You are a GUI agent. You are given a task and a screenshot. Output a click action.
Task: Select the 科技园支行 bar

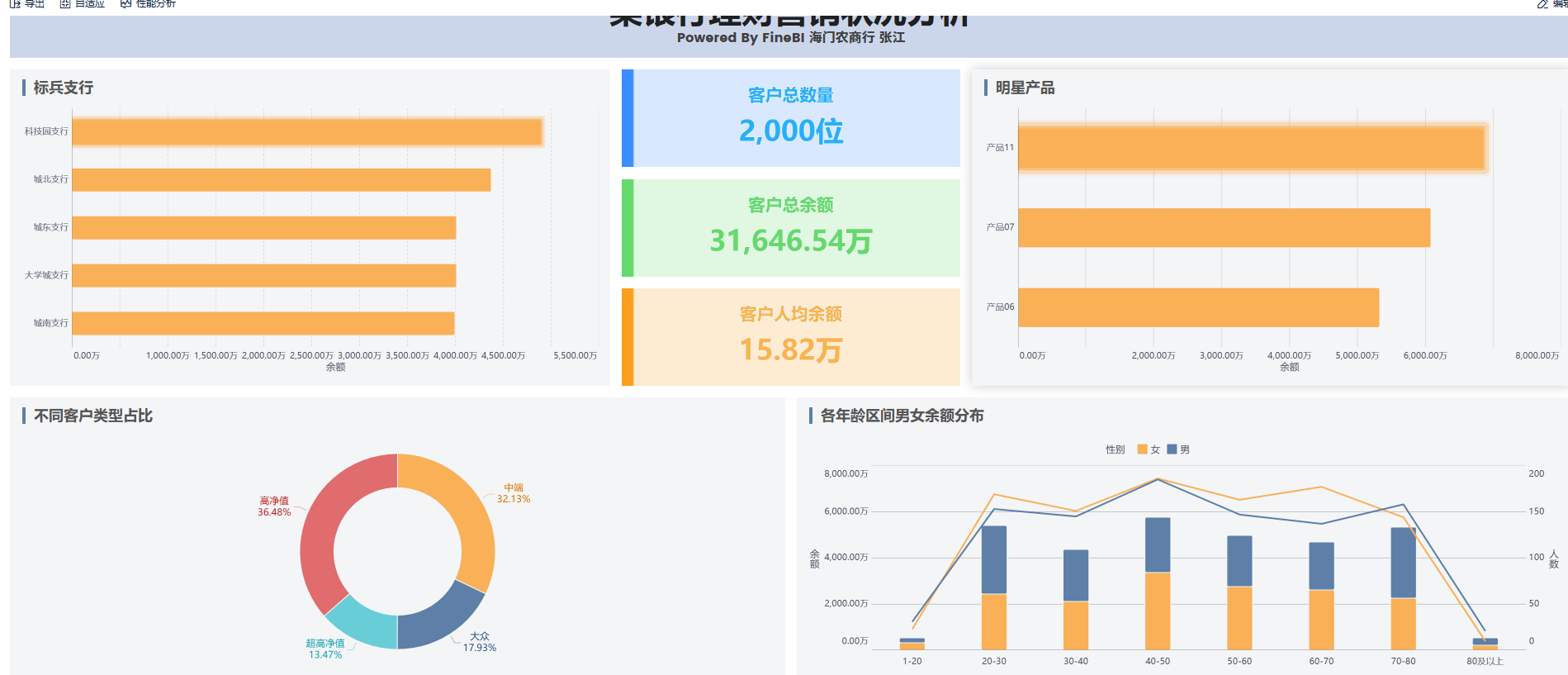tap(306, 132)
